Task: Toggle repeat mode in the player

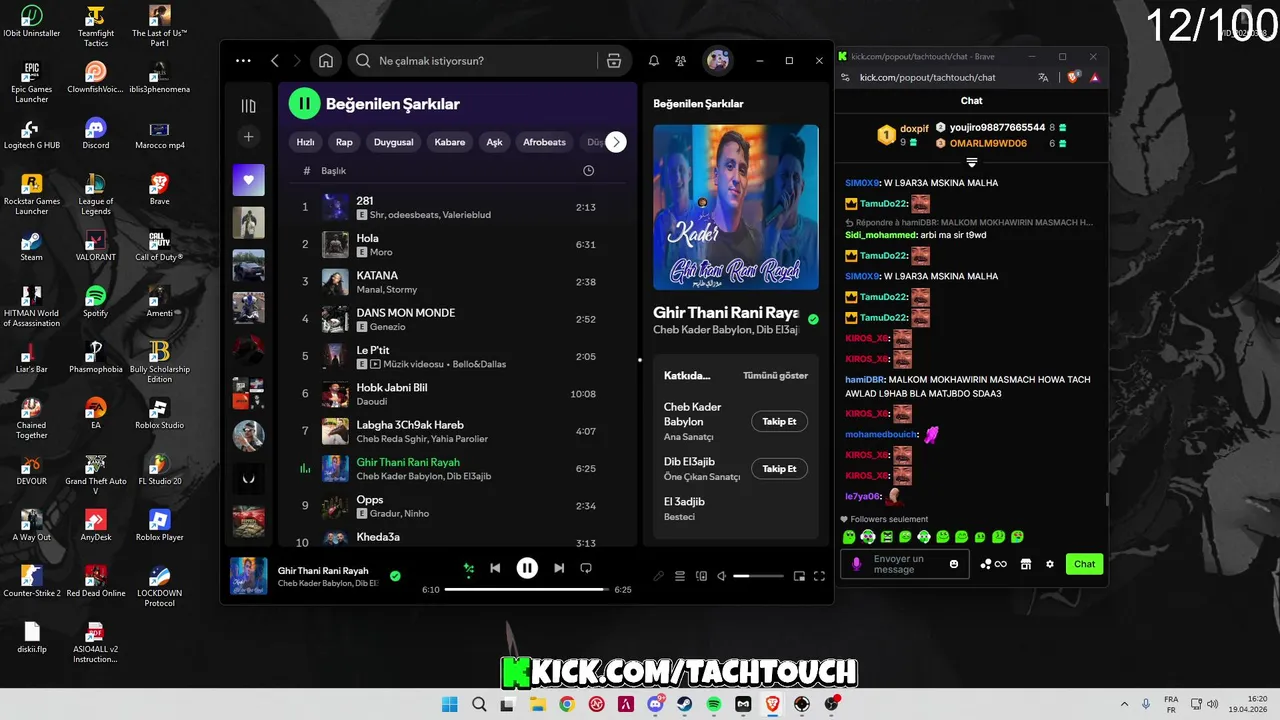Action: 586,568
